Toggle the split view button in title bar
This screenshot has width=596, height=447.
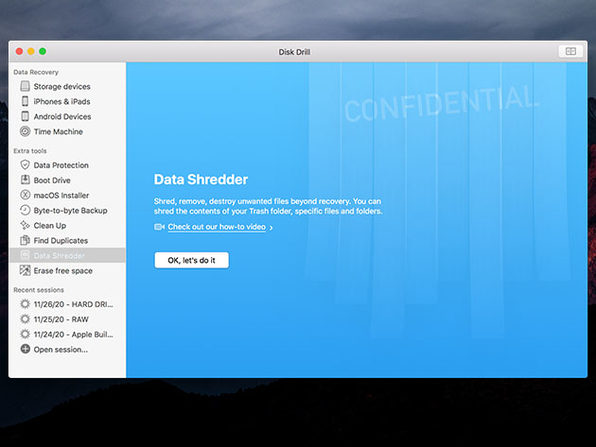pyautogui.click(x=571, y=51)
